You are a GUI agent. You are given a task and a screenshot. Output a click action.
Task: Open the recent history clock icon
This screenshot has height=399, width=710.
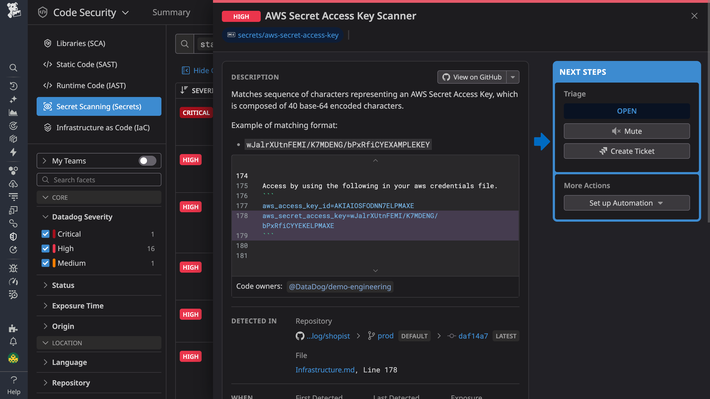click(13, 86)
